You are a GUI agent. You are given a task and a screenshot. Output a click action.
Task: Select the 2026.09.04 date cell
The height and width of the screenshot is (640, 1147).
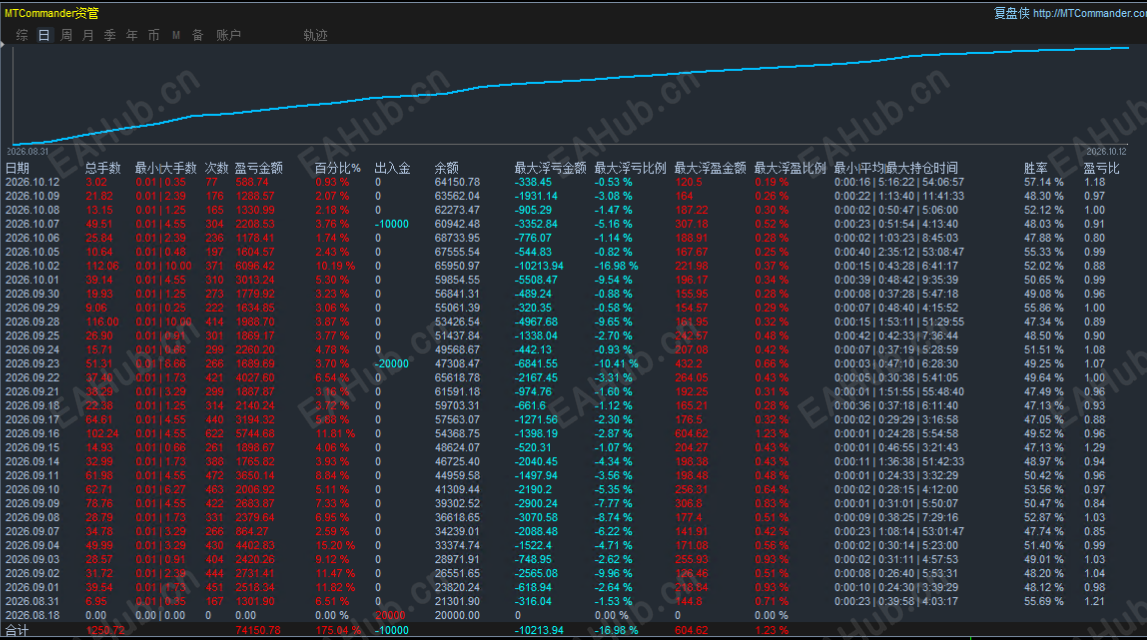[x=32, y=546]
